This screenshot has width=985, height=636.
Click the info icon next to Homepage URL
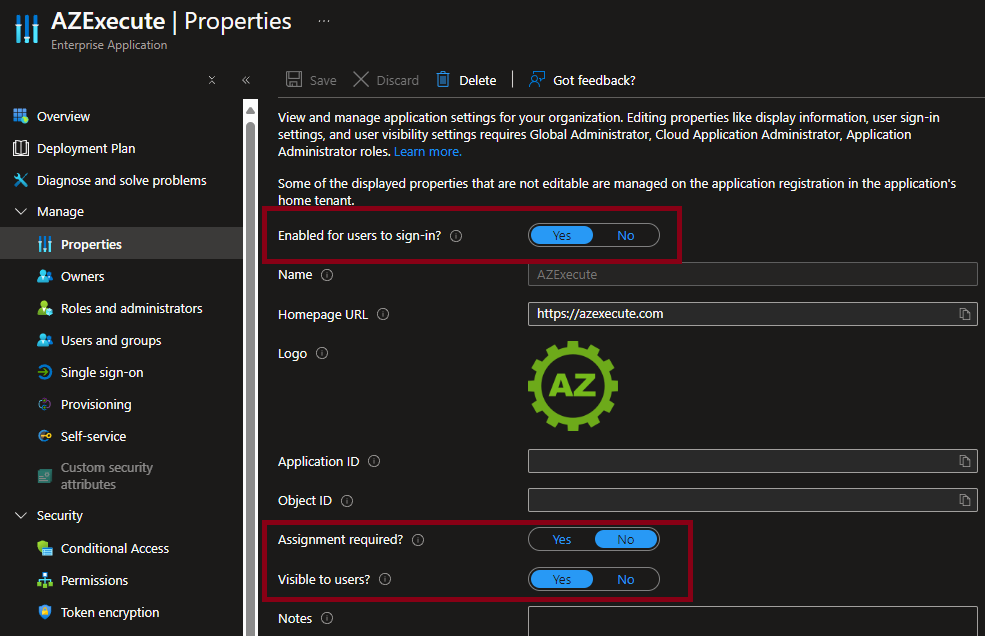(383, 314)
